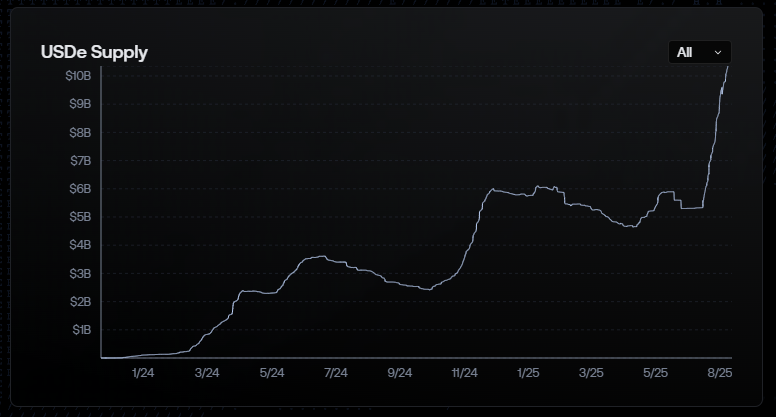Select the 8/25 date label
The height and width of the screenshot is (417, 776).
tap(719, 373)
